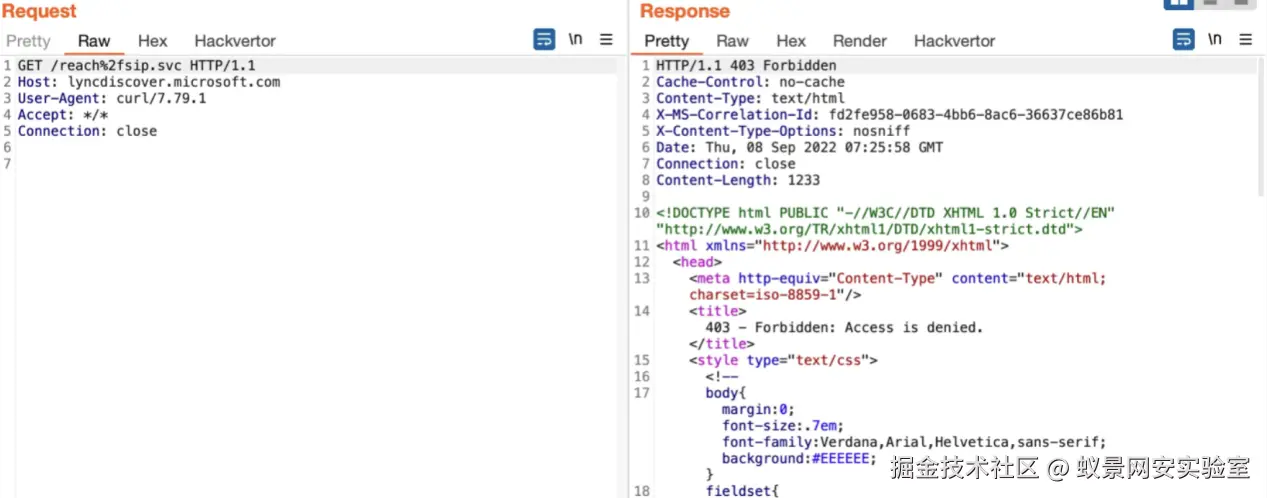The image size is (1267, 498).
Task: Open the Request pane hamburger options menu
Action: (606, 40)
